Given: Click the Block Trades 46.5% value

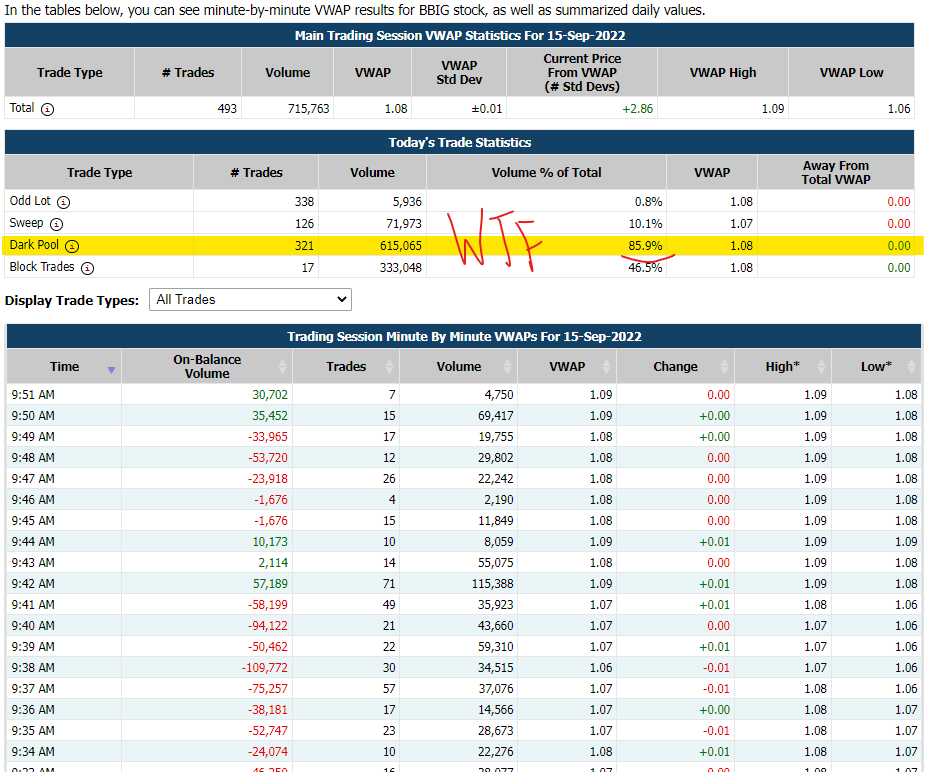Looking at the screenshot, I should click(645, 268).
